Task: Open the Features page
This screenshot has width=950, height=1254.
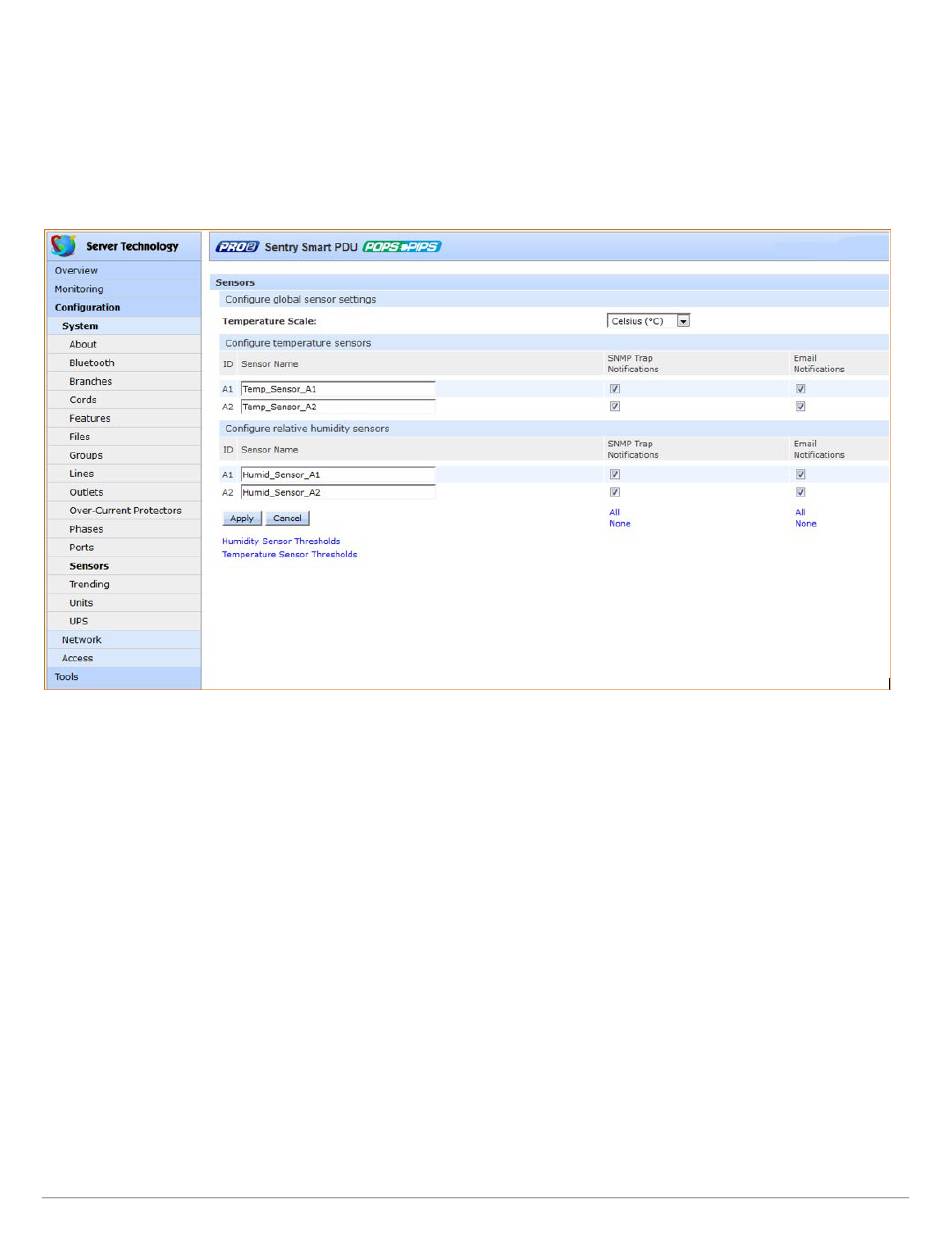Action: click(x=124, y=419)
